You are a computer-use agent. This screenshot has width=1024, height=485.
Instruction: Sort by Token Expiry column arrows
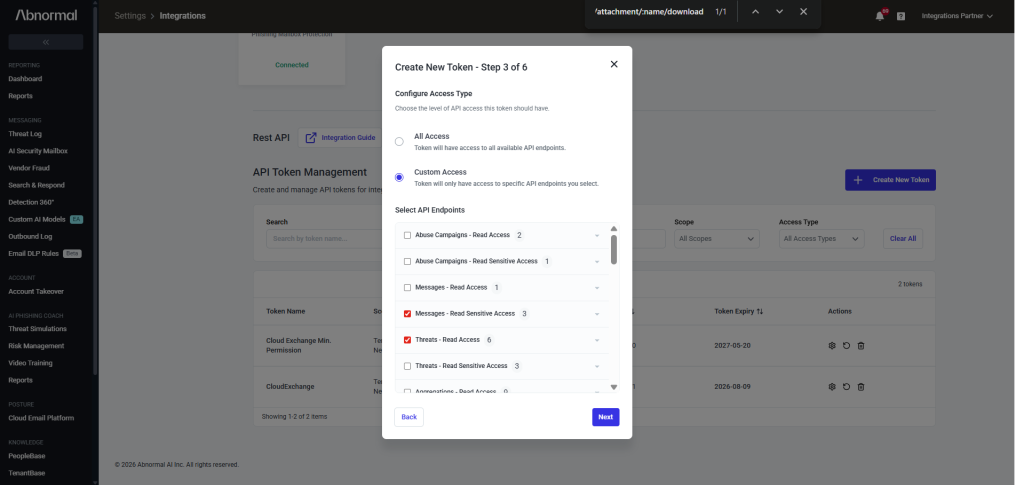click(760, 311)
